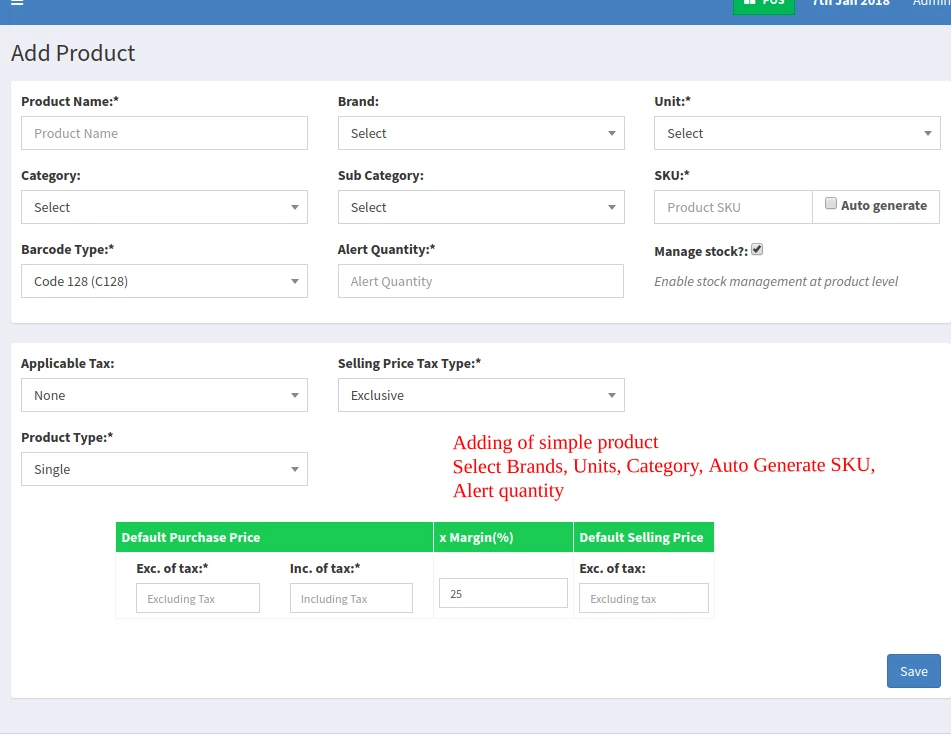The image size is (951, 741).
Task: Click the Product Name input field
Action: (164, 133)
